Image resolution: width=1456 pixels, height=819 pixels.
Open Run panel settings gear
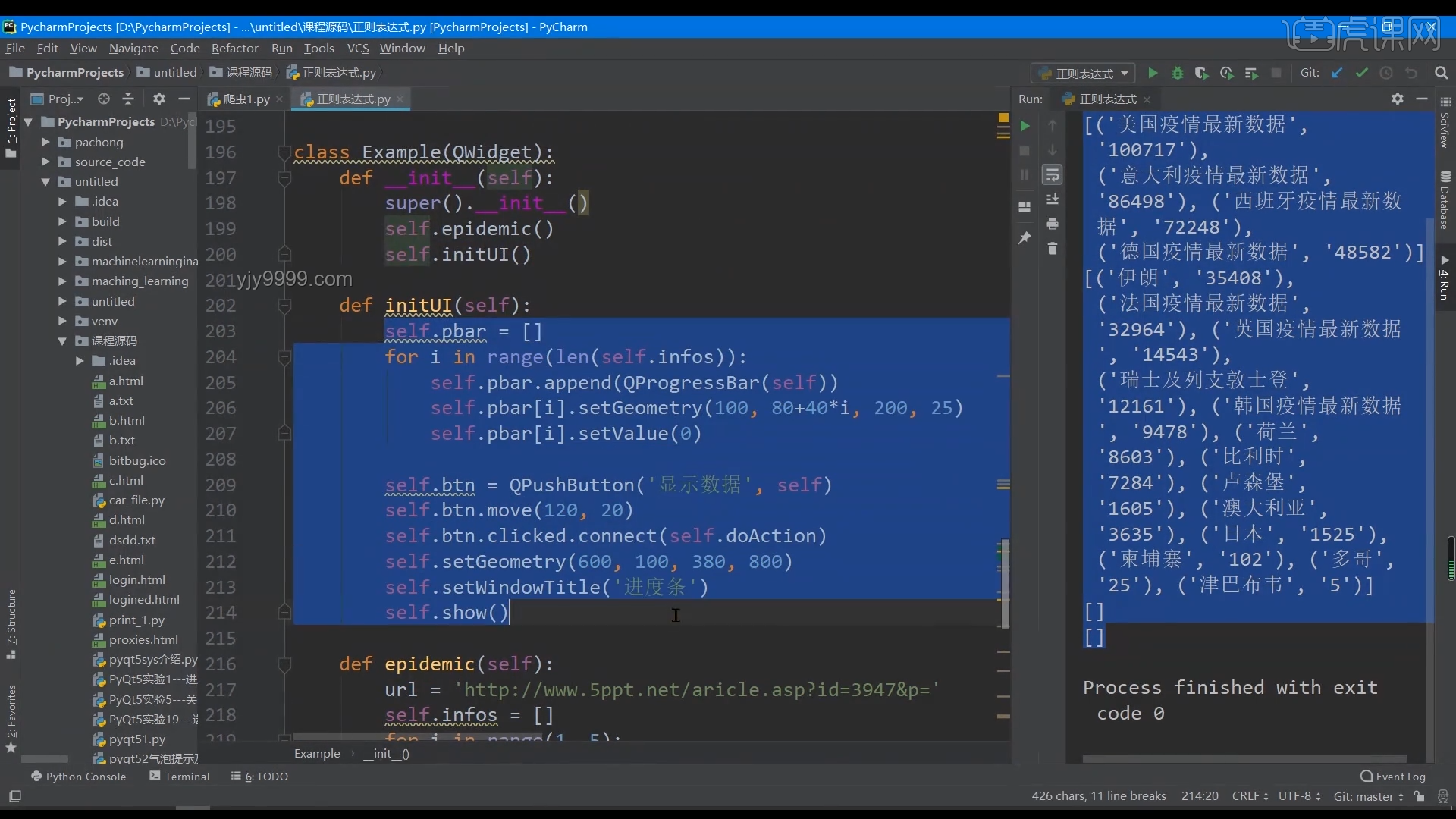[x=1398, y=99]
